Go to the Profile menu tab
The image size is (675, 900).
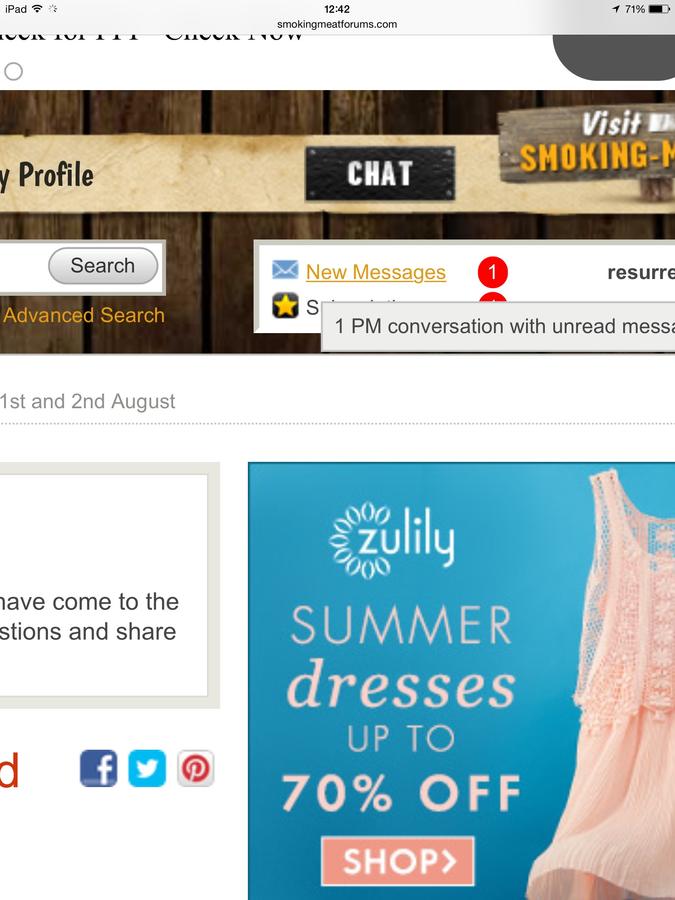click(x=47, y=175)
